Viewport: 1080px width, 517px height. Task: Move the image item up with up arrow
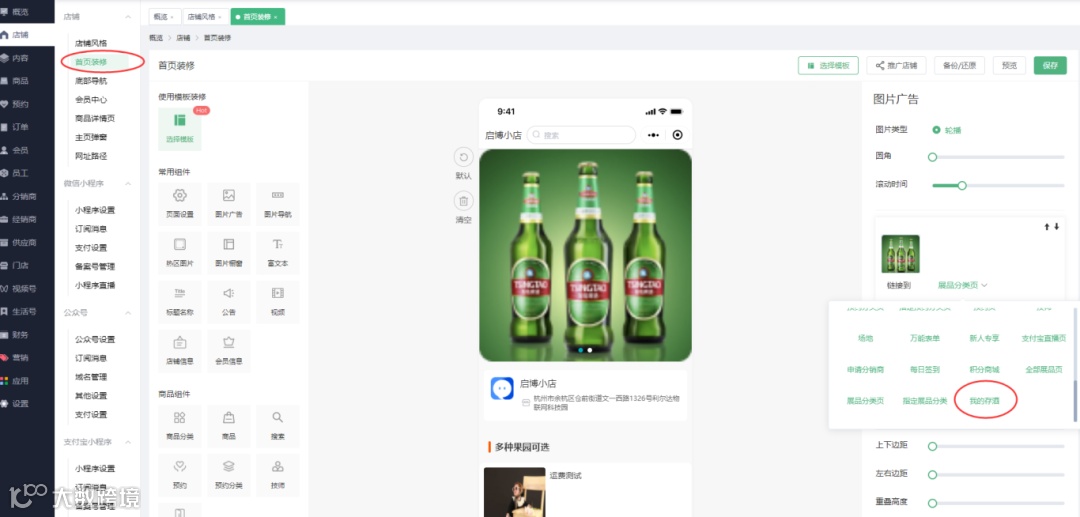point(1047,226)
